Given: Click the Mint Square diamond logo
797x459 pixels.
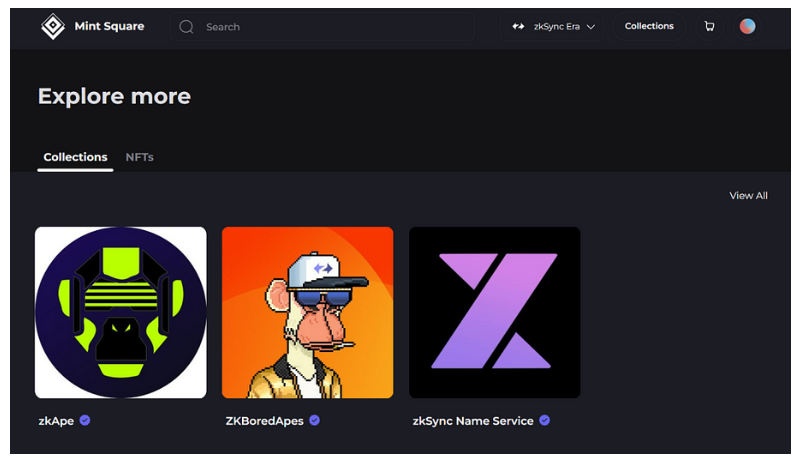Looking at the screenshot, I should [x=53, y=26].
